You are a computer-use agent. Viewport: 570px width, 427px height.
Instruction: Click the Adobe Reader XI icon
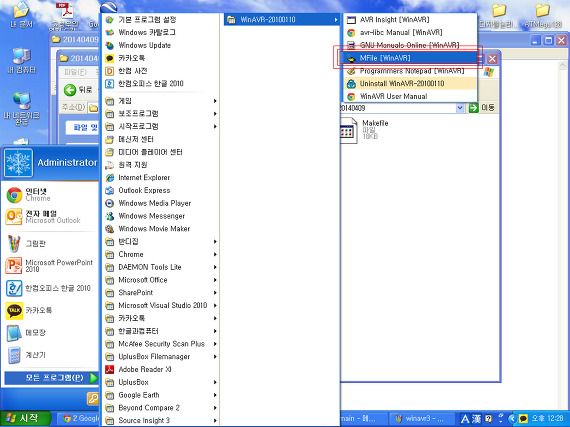[109, 370]
